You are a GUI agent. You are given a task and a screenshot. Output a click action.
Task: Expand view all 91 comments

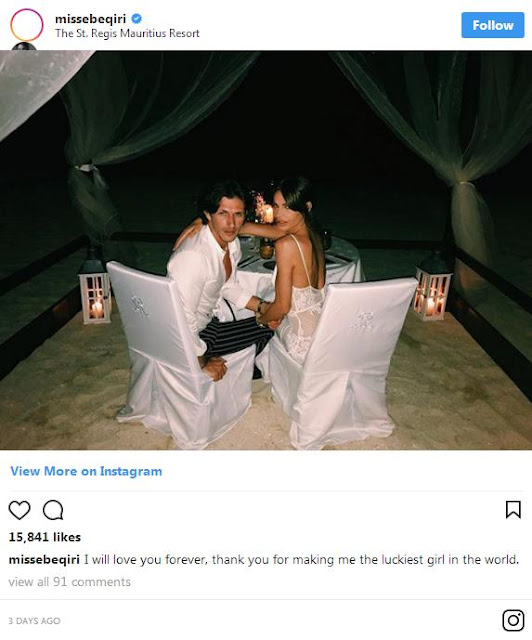coord(70,582)
